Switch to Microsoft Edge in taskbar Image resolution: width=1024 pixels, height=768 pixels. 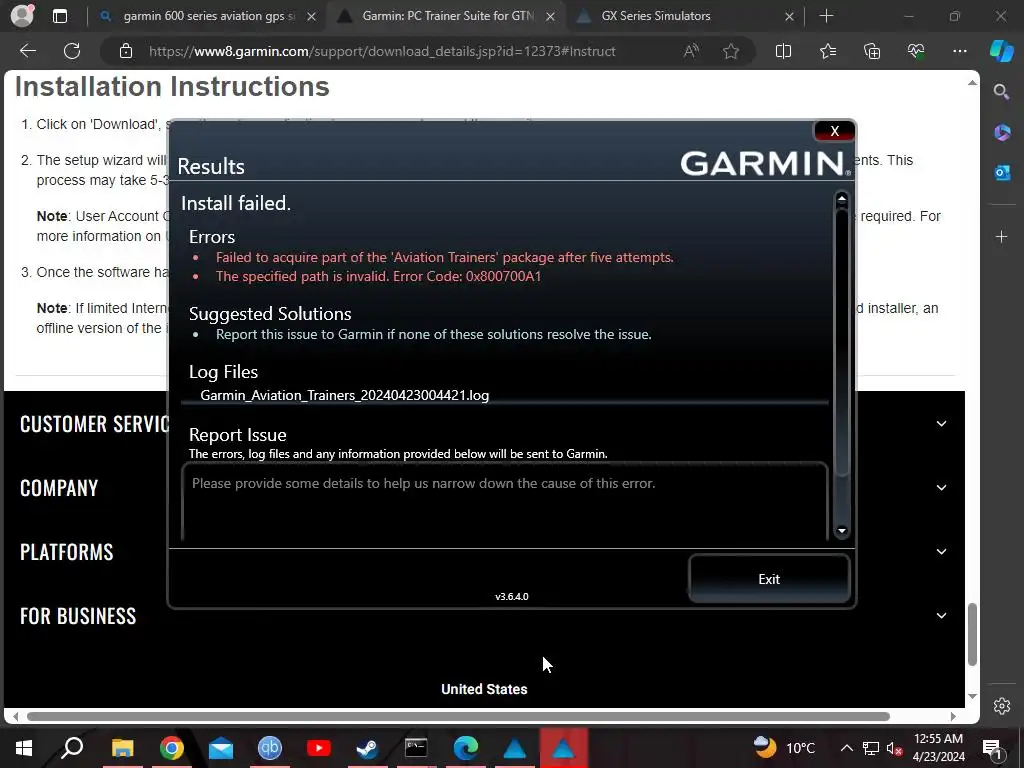point(466,748)
